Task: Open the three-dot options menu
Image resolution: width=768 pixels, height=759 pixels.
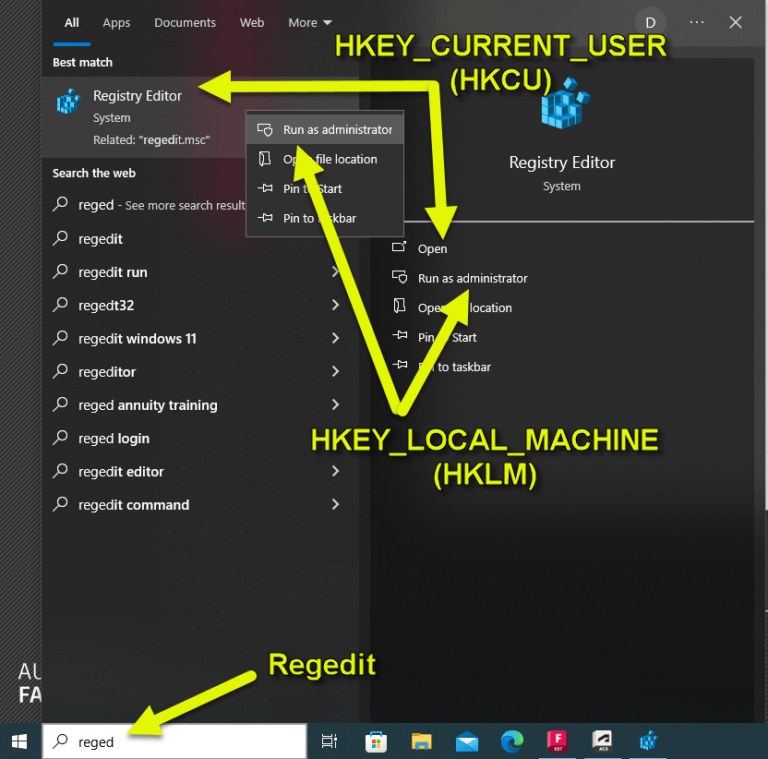Action: click(696, 22)
